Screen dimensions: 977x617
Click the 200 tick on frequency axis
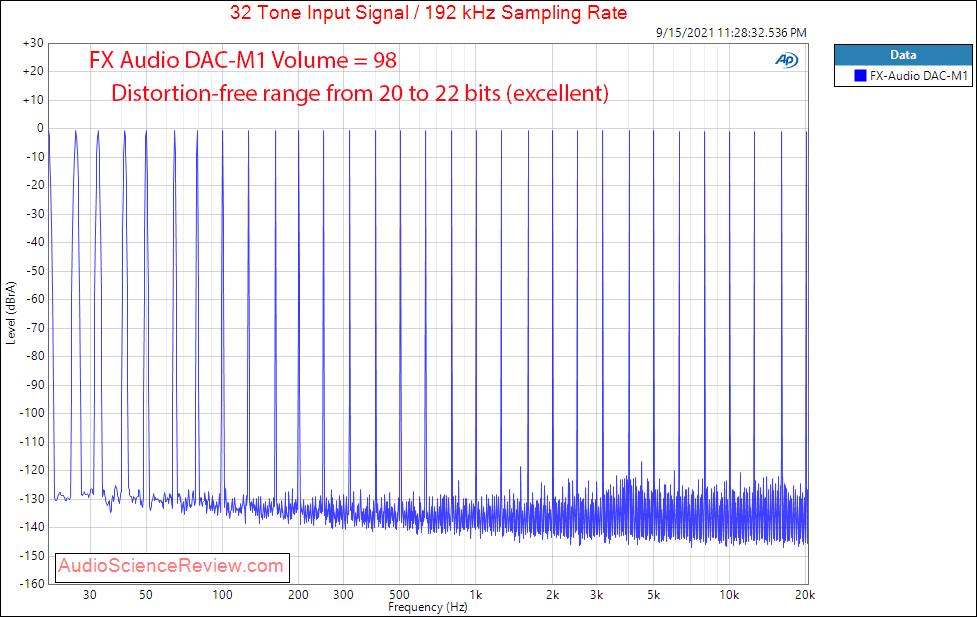[x=298, y=595]
